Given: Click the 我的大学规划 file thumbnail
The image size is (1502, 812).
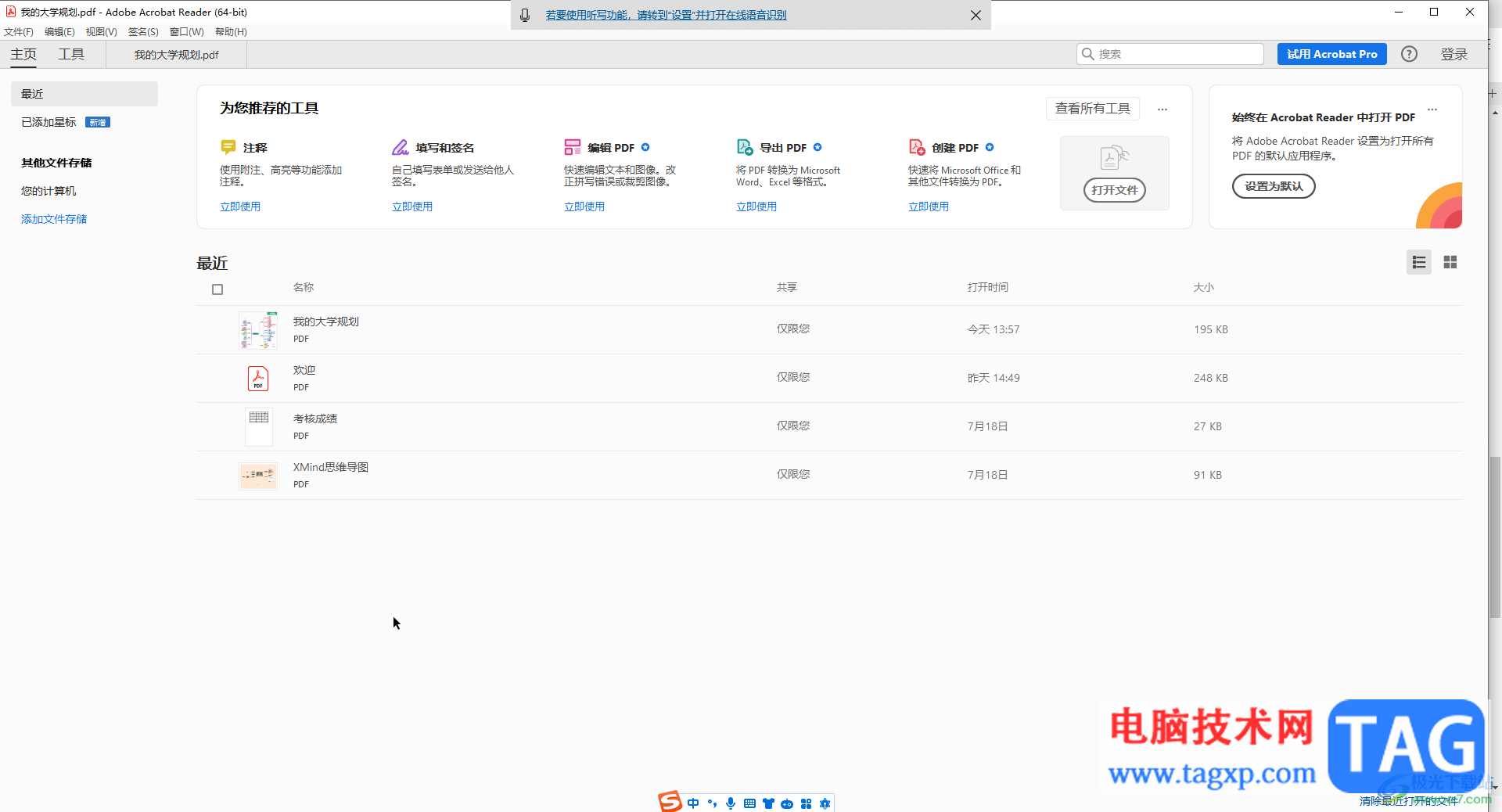Looking at the screenshot, I should (258, 329).
